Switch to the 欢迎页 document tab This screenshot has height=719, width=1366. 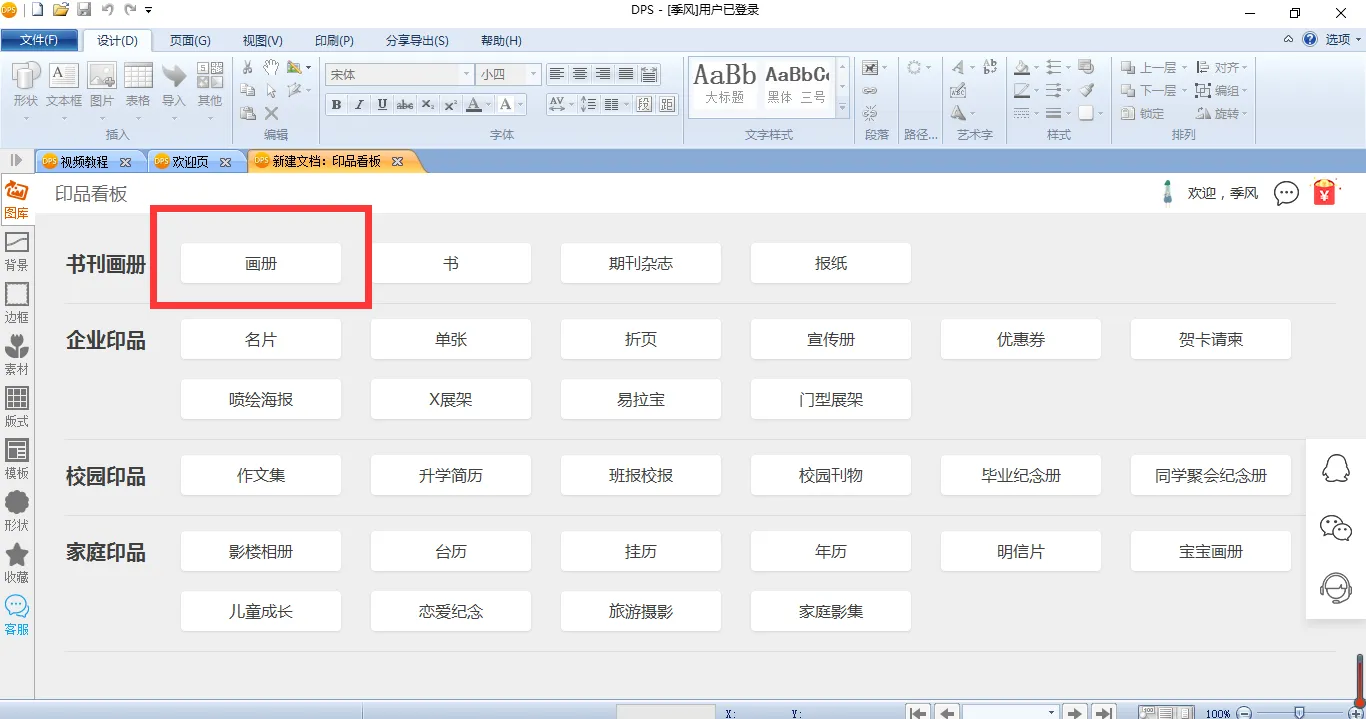(x=190, y=162)
